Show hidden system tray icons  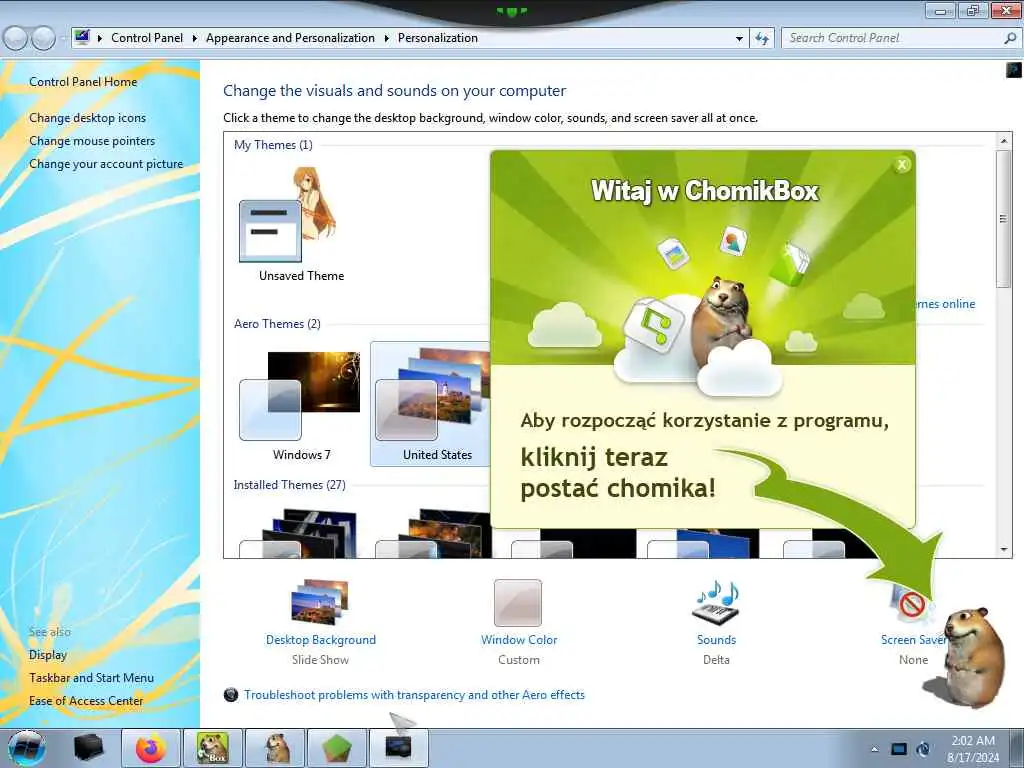coord(874,749)
